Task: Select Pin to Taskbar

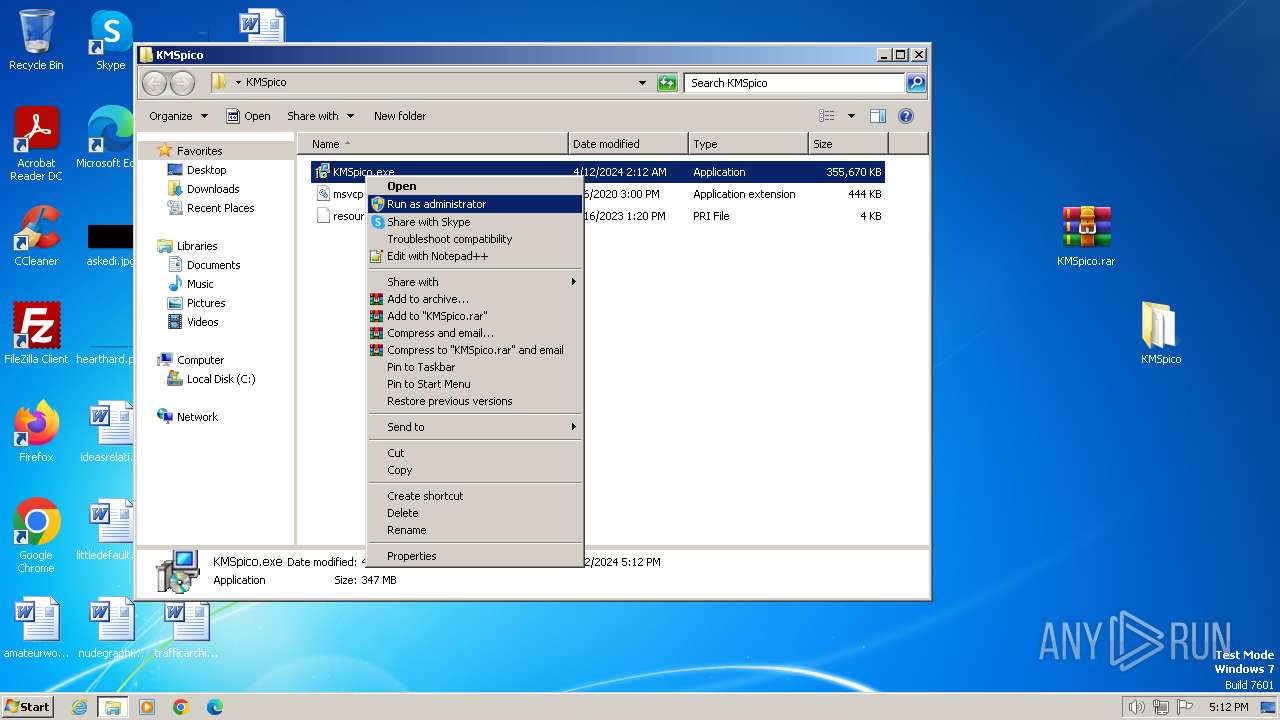Action: pos(475,367)
